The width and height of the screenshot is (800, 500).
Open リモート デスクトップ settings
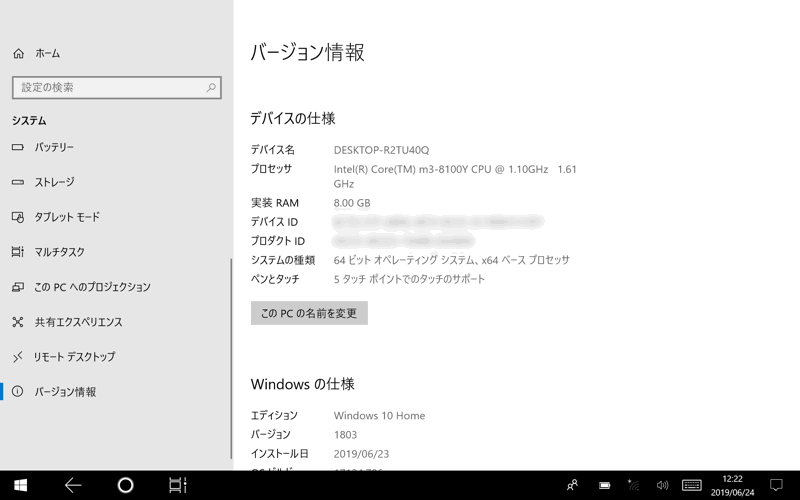click(74, 357)
